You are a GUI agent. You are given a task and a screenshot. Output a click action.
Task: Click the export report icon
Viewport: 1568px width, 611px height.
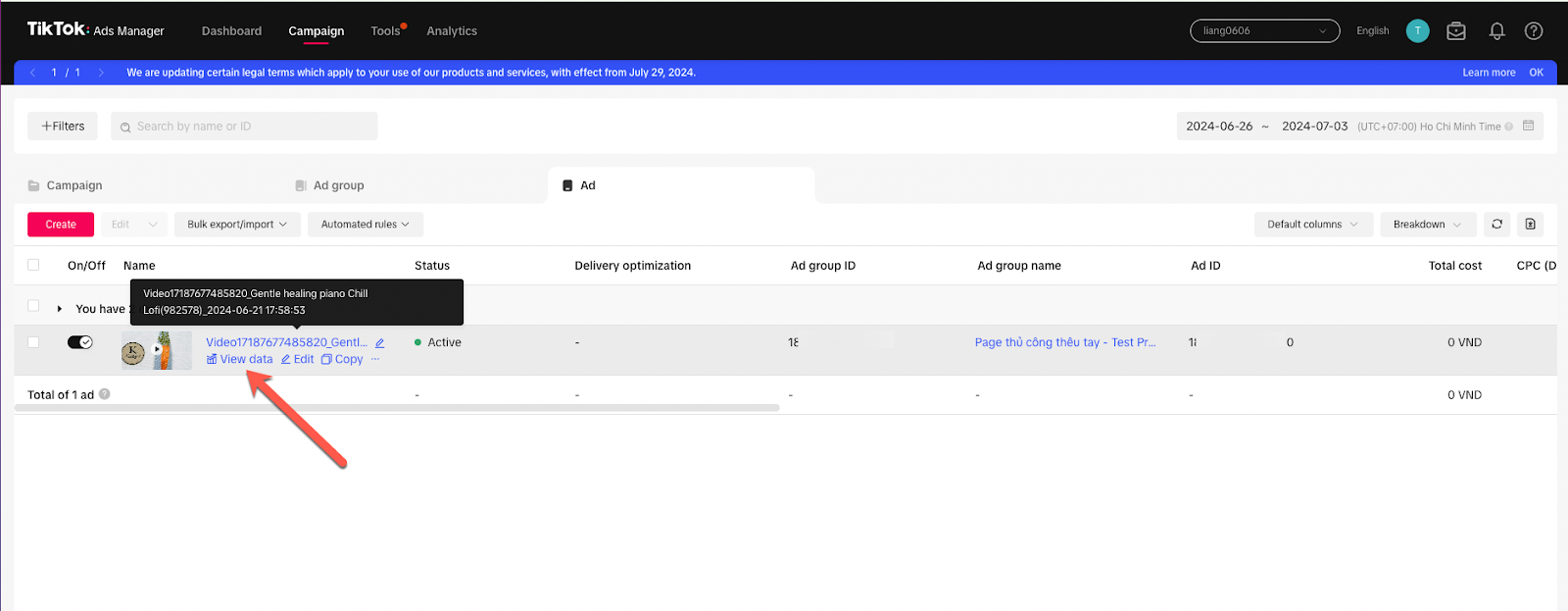pyautogui.click(x=1530, y=225)
